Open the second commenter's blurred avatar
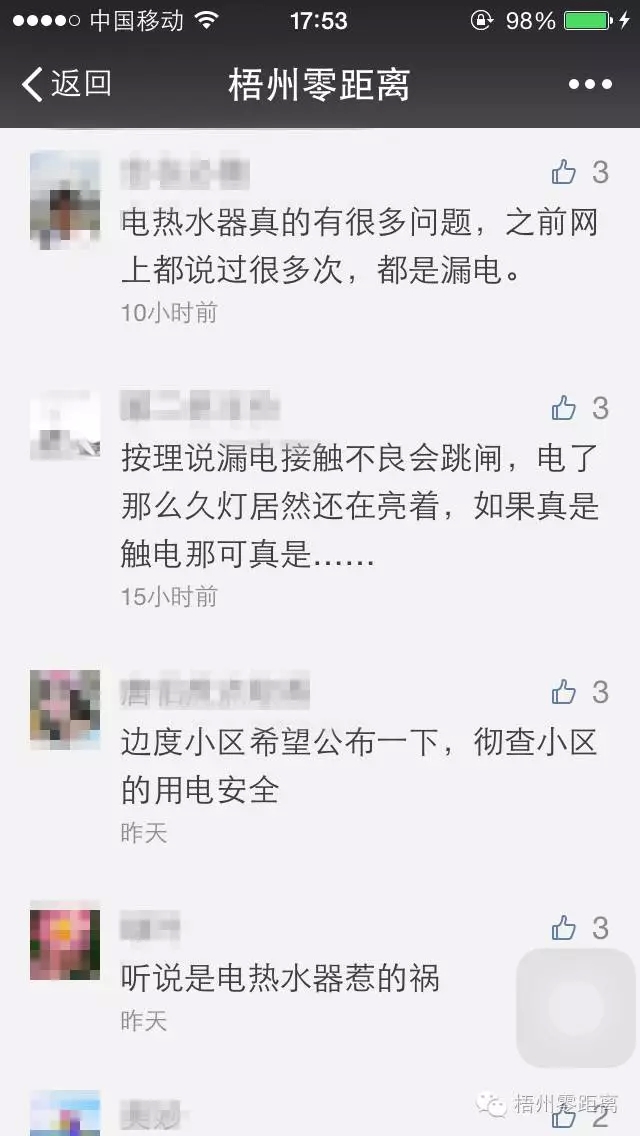Image resolution: width=640 pixels, height=1136 pixels. pyautogui.click(x=65, y=425)
